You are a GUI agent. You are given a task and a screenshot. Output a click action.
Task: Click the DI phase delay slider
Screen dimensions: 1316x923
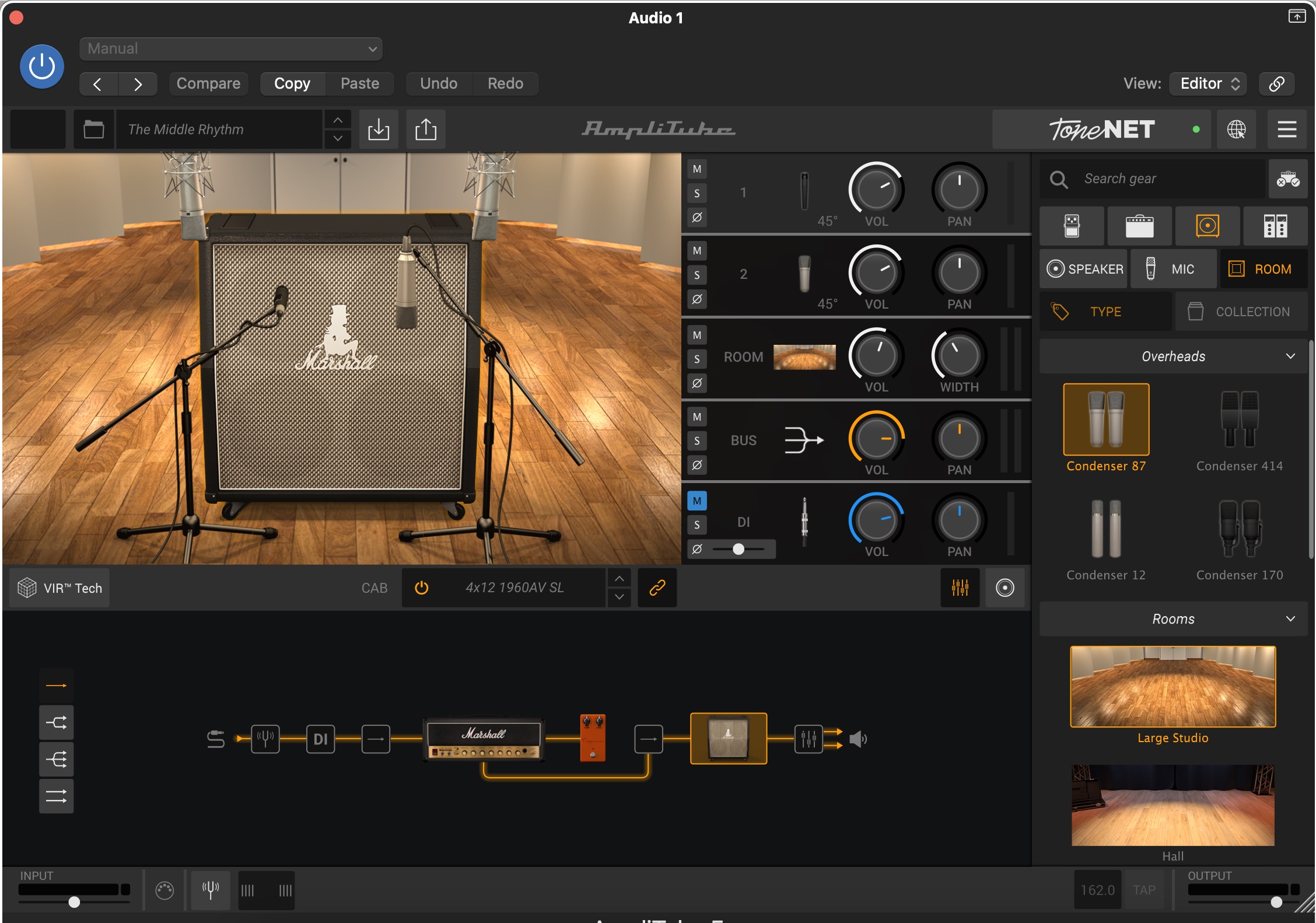point(738,549)
